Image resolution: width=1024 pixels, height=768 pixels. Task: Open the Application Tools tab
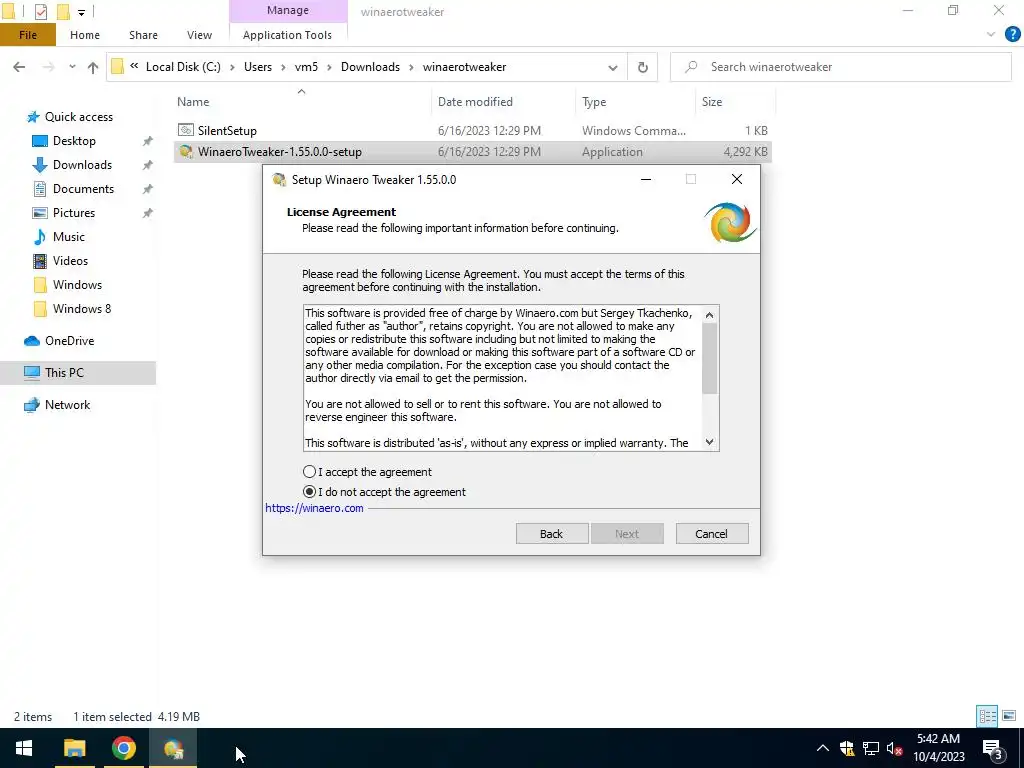[x=287, y=35]
